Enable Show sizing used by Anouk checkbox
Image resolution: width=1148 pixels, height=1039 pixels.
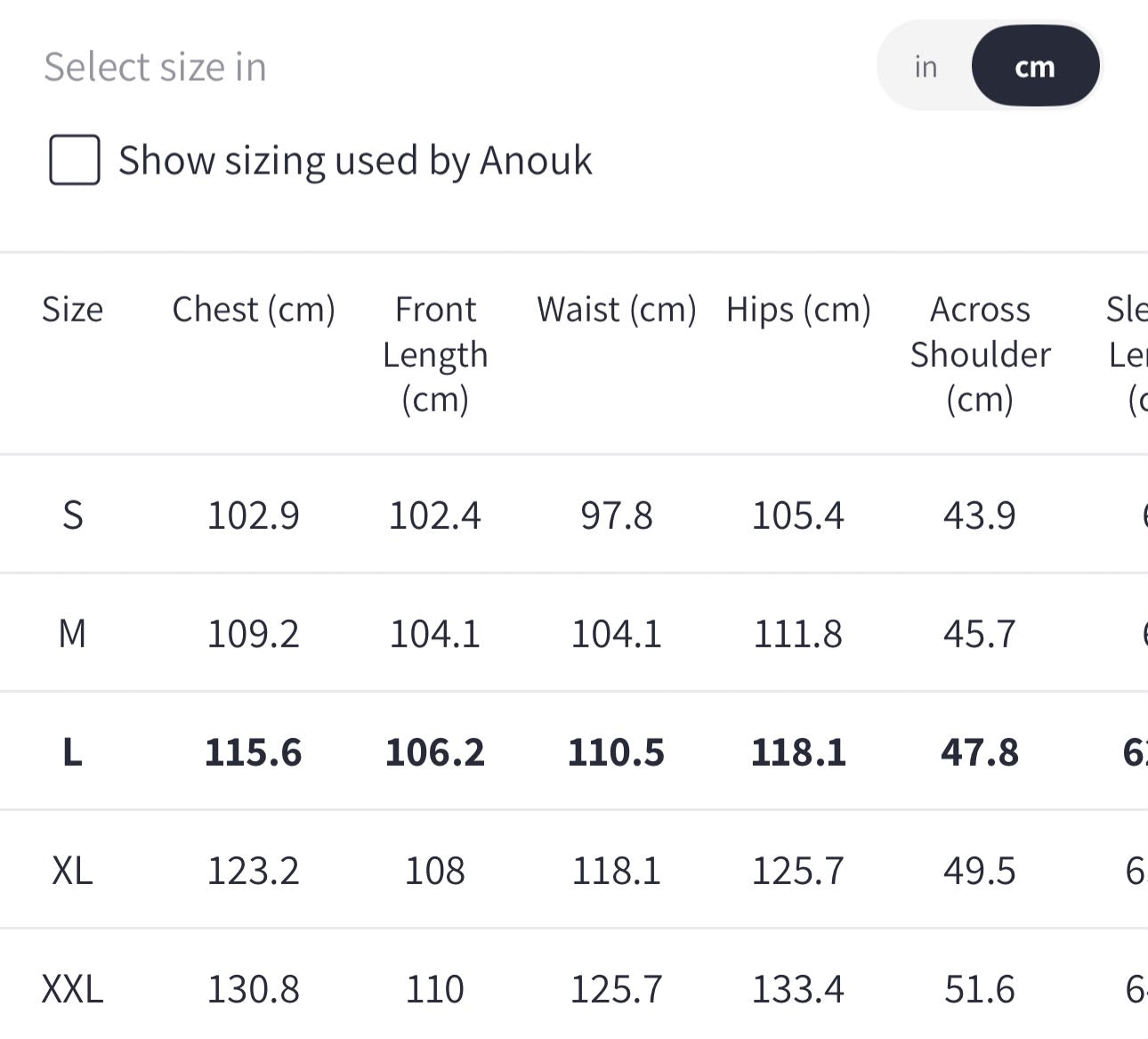74,160
